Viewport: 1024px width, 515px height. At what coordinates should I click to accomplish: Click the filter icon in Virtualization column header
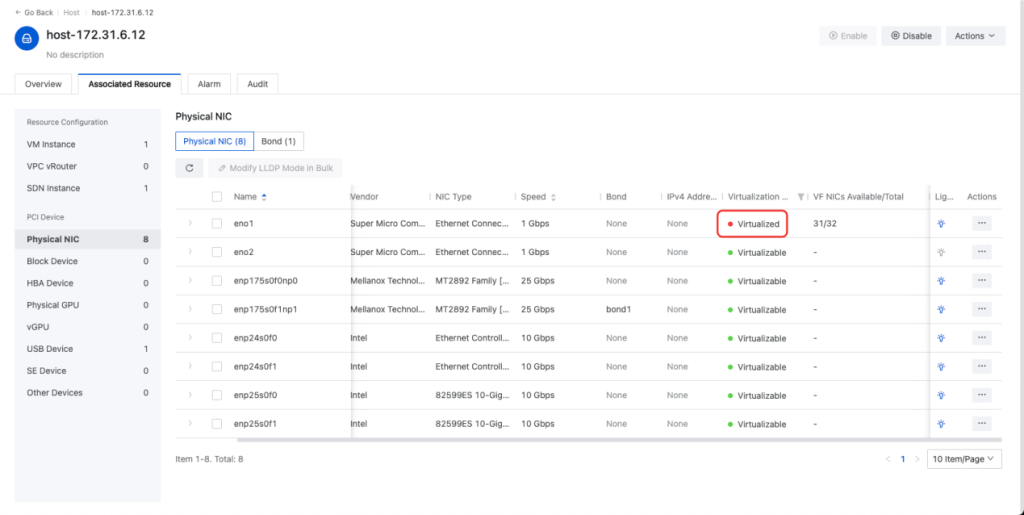800,197
